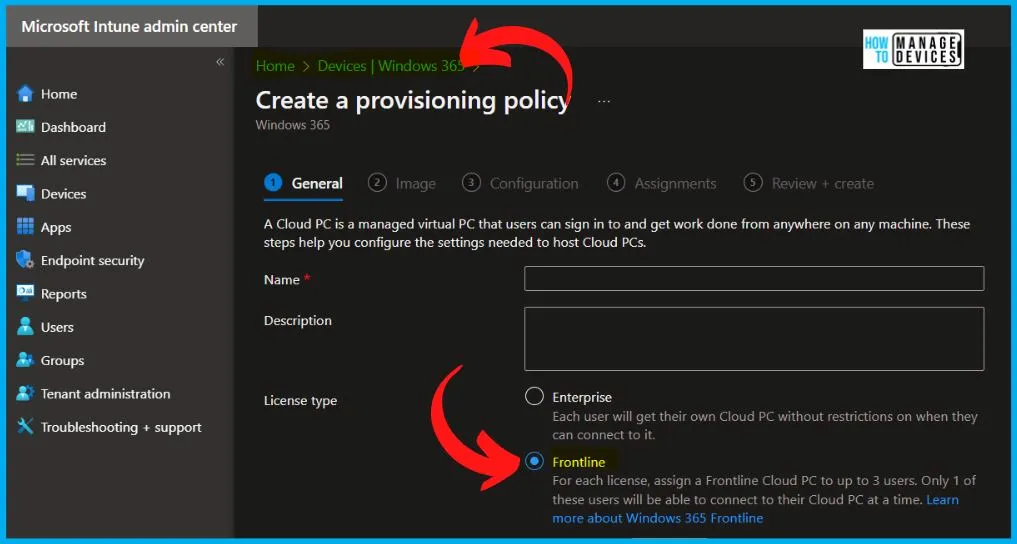Open the Apps grid icon
The width and height of the screenshot is (1017, 544).
pos(25,227)
